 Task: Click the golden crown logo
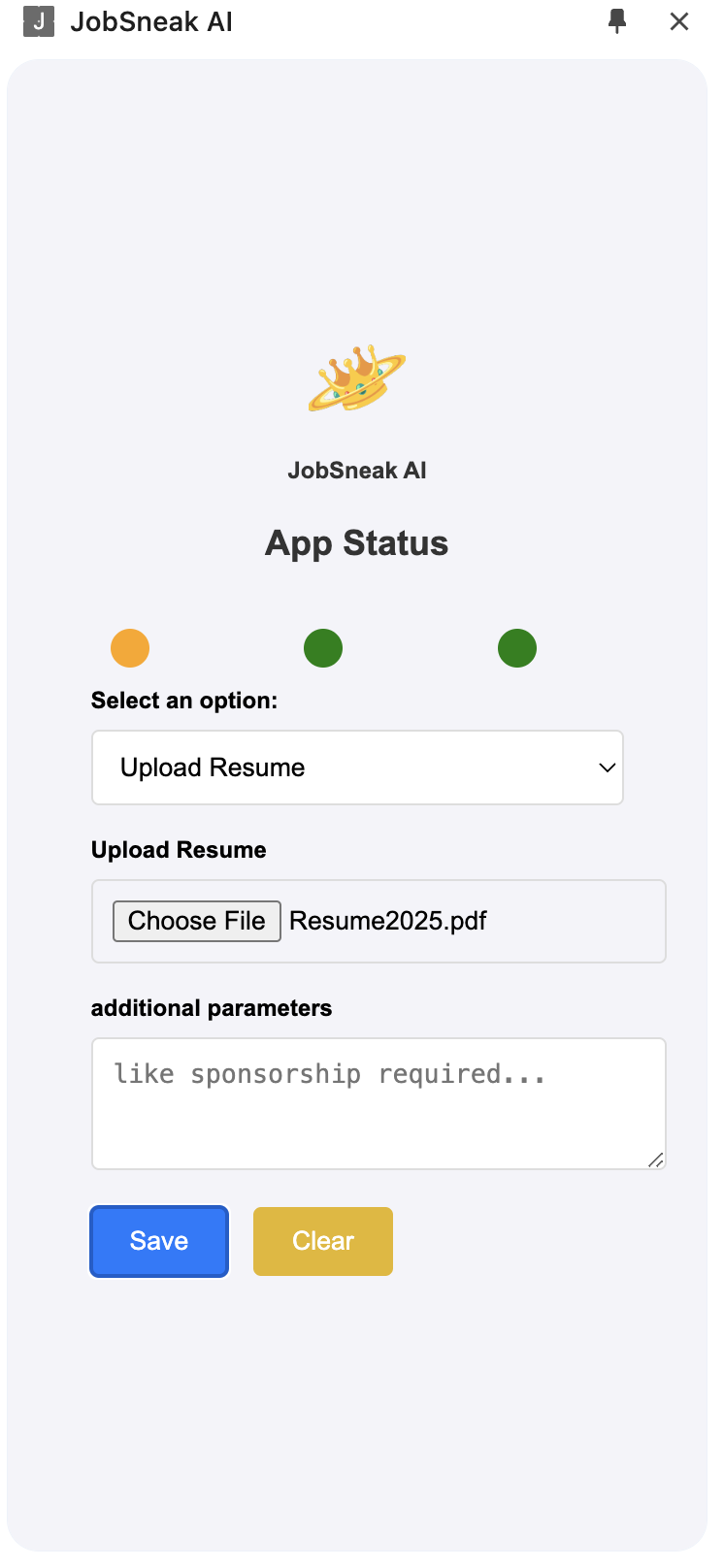tap(357, 378)
